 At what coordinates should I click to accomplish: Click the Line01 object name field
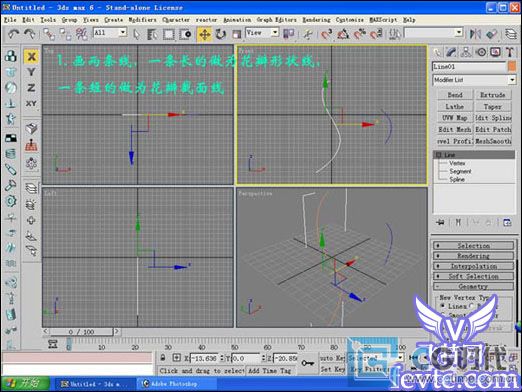pyautogui.click(x=469, y=66)
